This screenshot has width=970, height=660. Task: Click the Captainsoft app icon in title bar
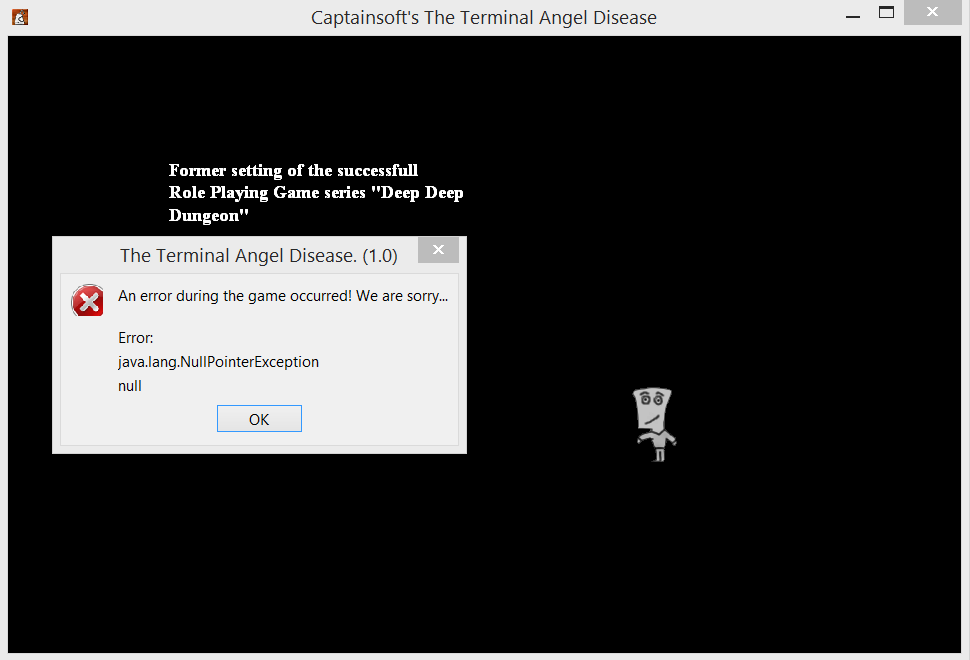[20, 17]
